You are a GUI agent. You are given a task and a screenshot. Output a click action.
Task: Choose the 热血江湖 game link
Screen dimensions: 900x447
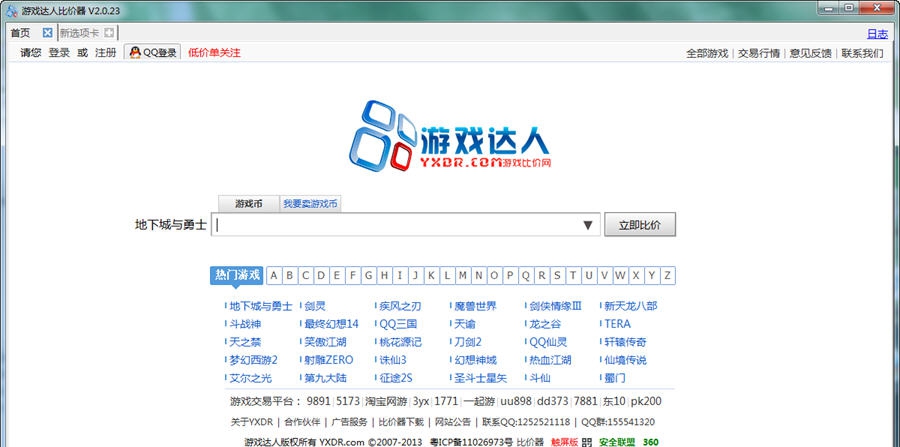coord(550,360)
